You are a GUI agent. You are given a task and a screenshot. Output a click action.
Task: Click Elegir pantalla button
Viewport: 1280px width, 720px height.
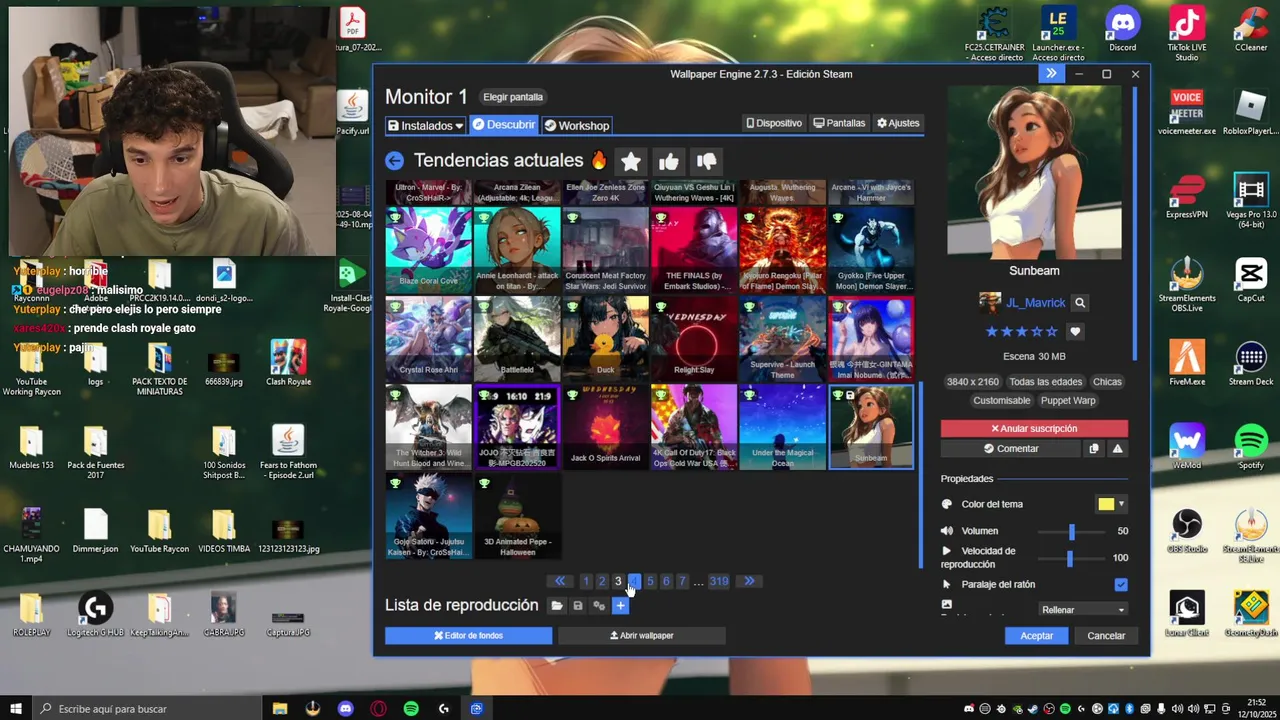point(513,97)
